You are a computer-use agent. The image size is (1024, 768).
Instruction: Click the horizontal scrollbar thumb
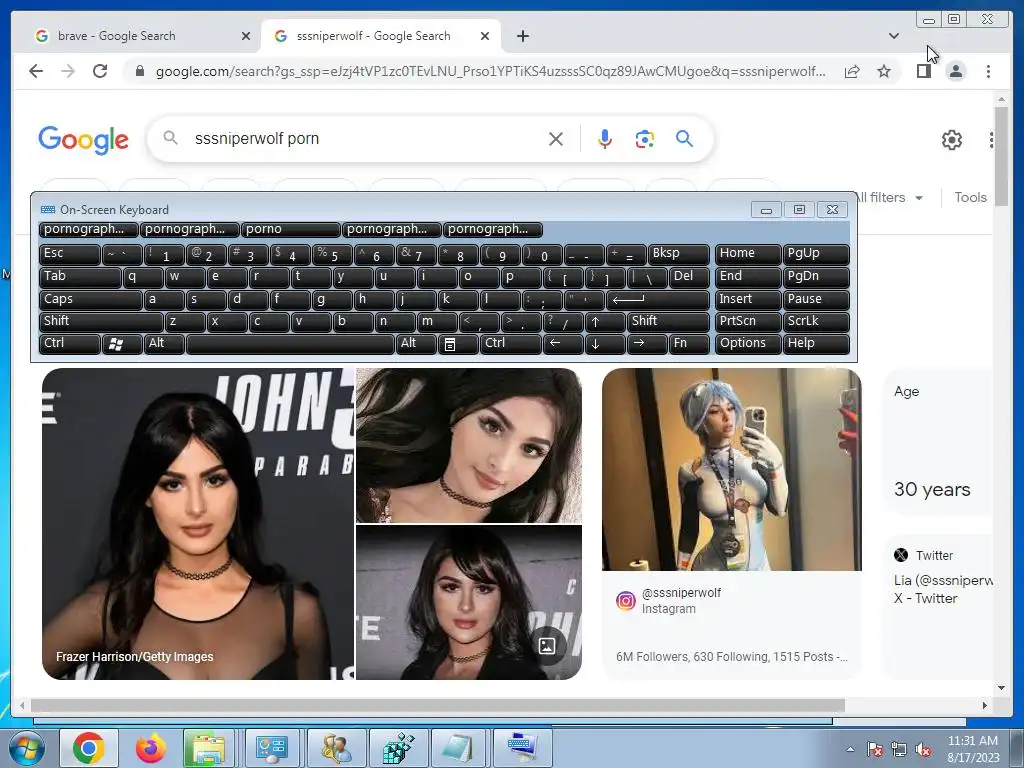pyautogui.click(x=438, y=705)
